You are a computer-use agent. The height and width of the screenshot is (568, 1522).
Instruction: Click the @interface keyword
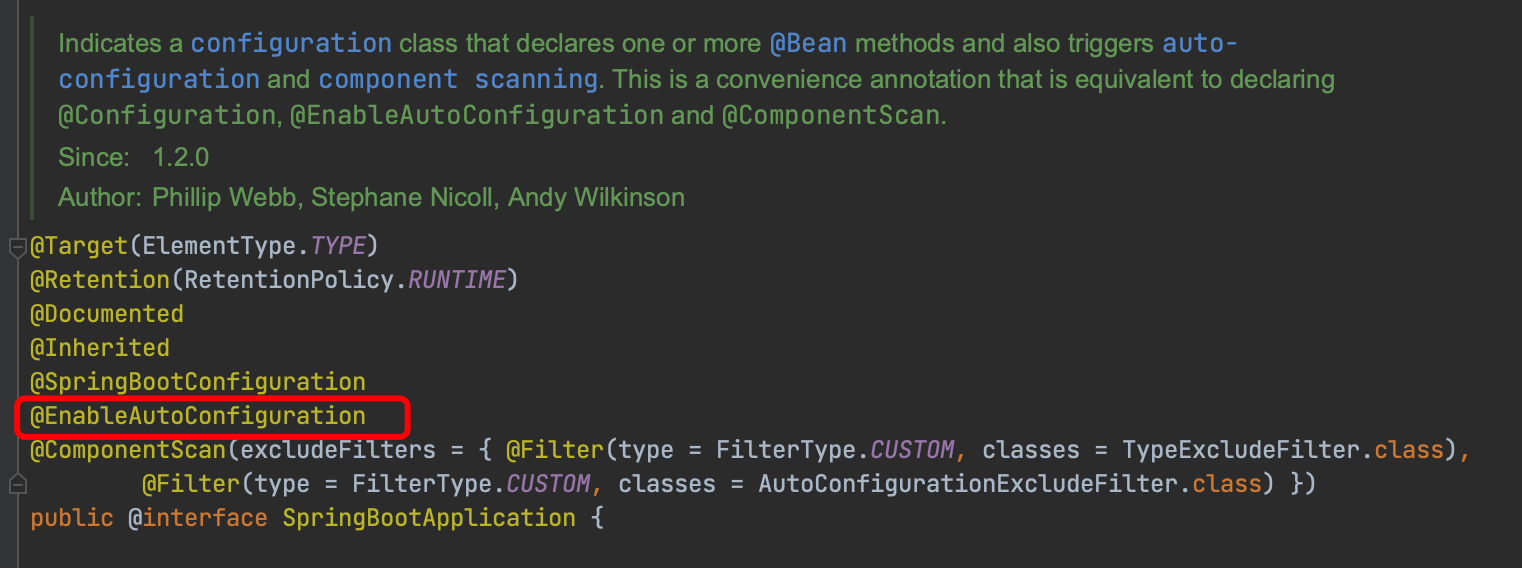(198, 518)
